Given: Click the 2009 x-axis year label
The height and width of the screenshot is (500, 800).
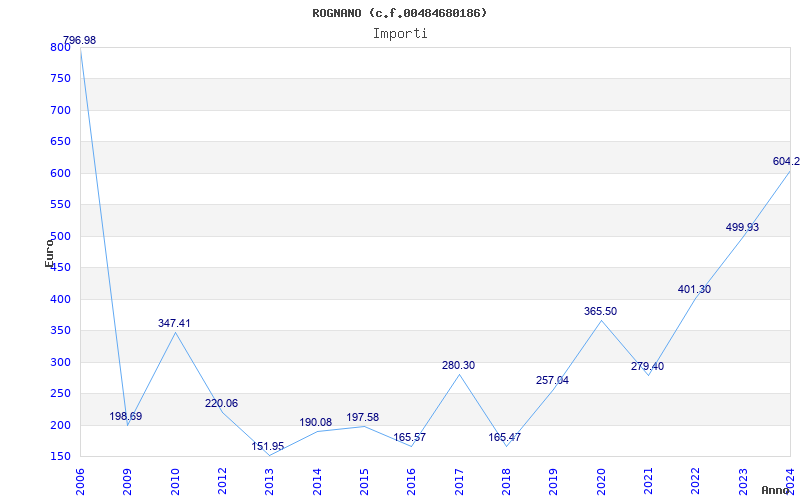Looking at the screenshot, I should 127,482.
